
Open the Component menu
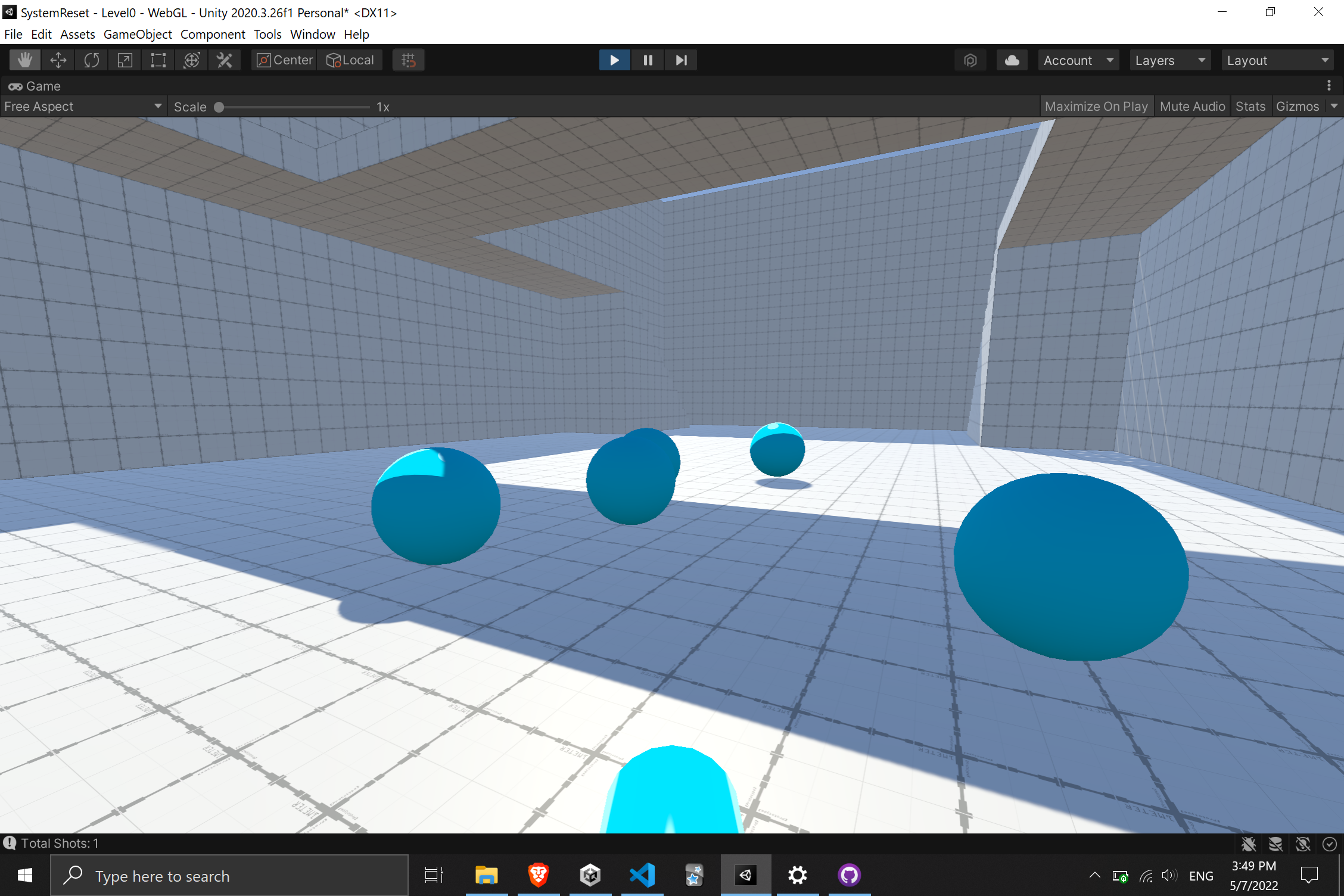(x=213, y=35)
